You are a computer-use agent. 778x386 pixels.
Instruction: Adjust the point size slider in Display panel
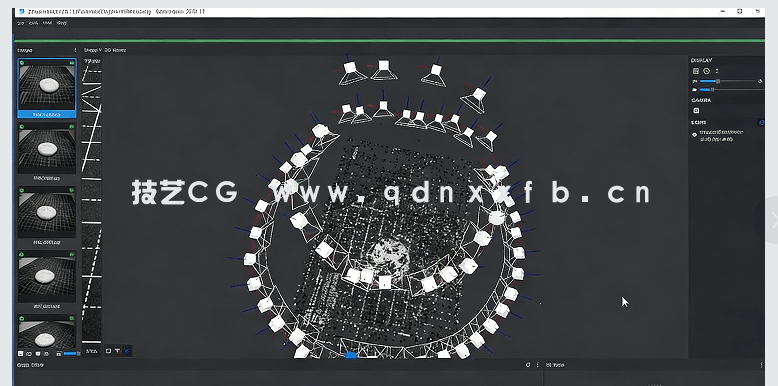[727, 81]
